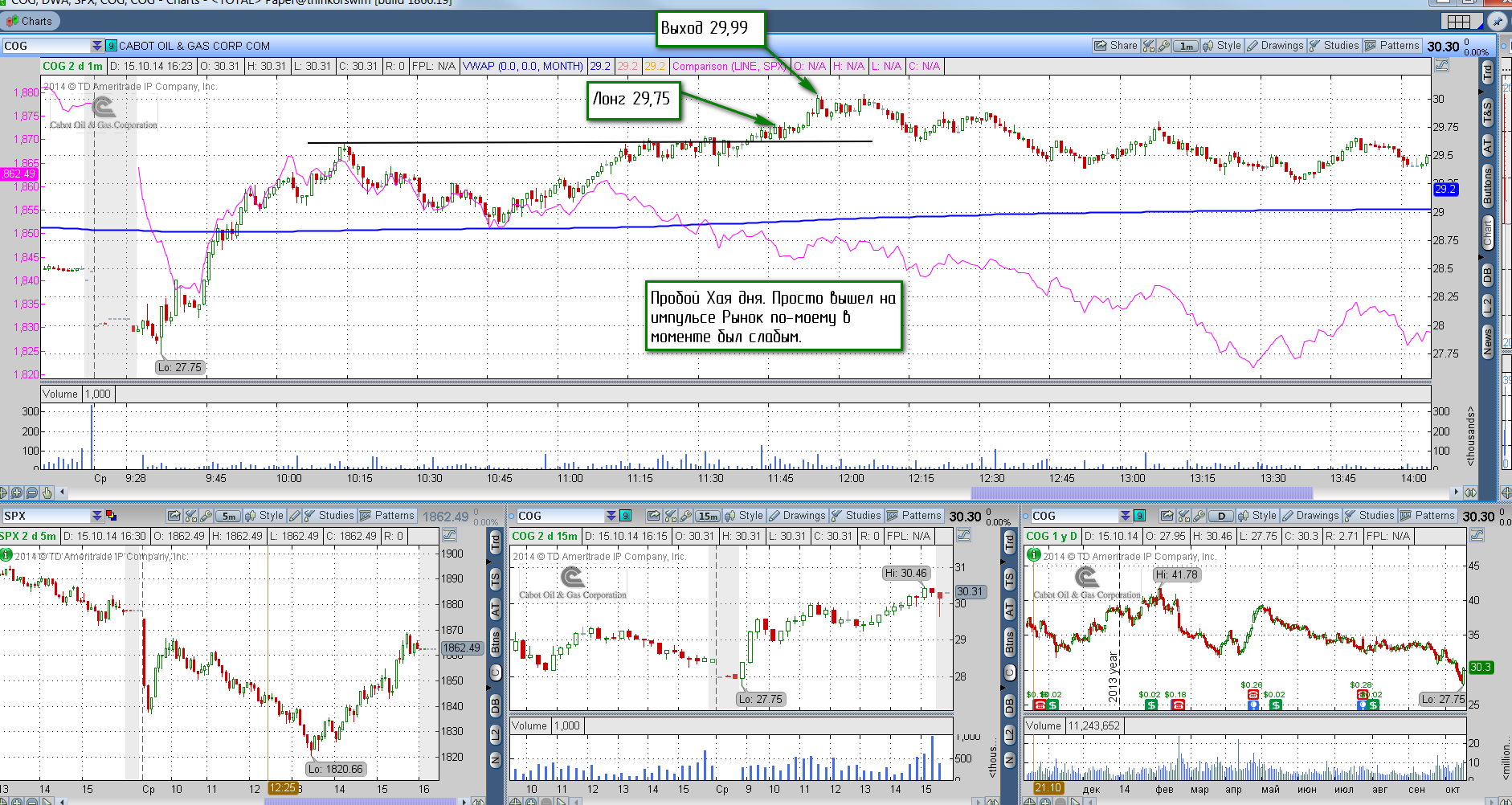Open Patterns on the SPX chart
The image size is (1512, 805).
pos(387,516)
